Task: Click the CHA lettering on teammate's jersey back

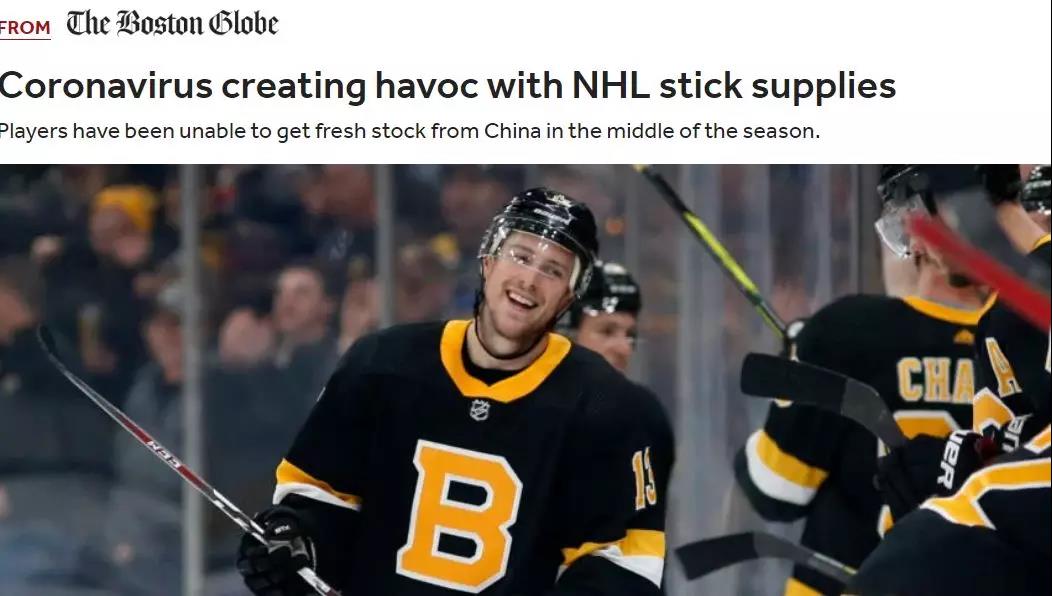Action: pos(937,380)
